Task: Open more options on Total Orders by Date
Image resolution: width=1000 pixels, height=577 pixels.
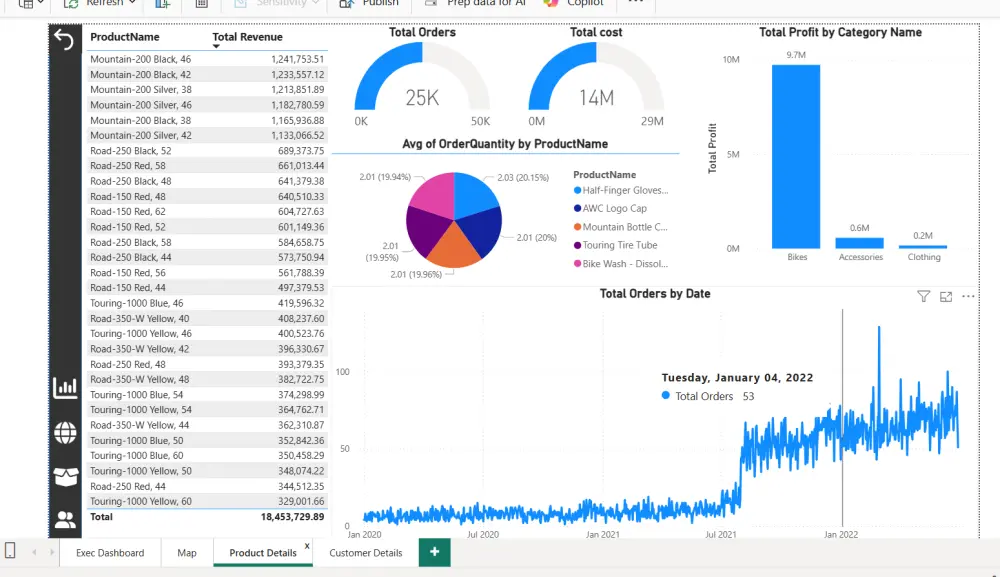Action: [967, 296]
